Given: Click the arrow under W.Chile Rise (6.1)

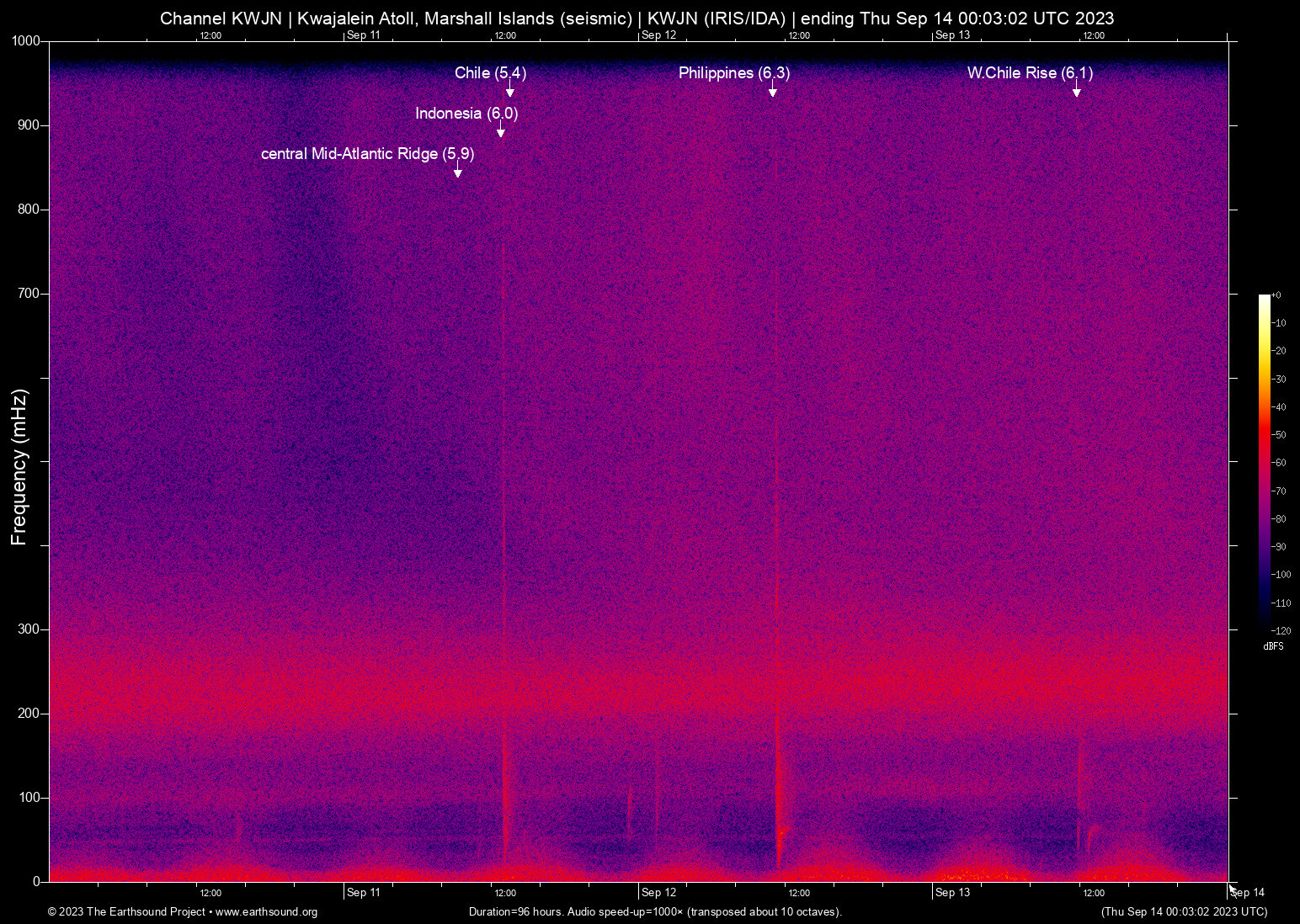Looking at the screenshot, I should (1076, 91).
